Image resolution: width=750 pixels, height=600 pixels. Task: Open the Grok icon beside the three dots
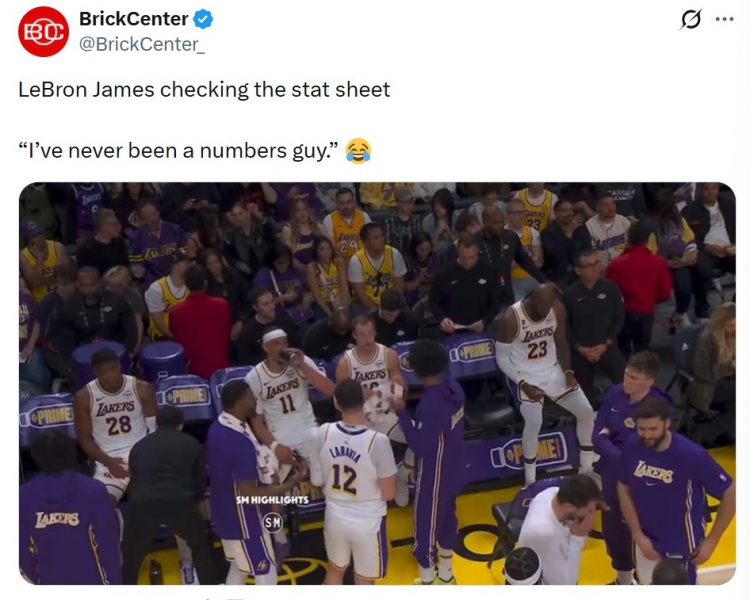click(690, 19)
